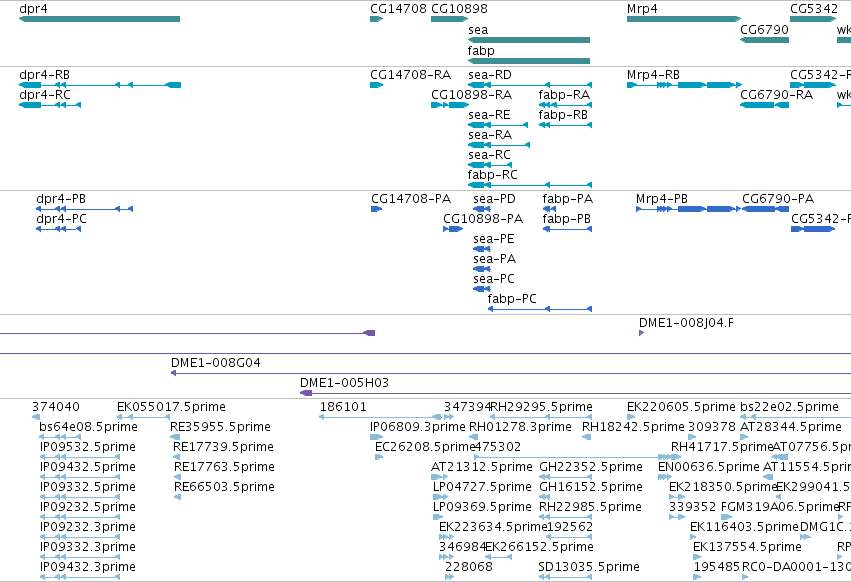Click the CG10898-PA protein feature
The height and width of the screenshot is (582, 851).
453,229
